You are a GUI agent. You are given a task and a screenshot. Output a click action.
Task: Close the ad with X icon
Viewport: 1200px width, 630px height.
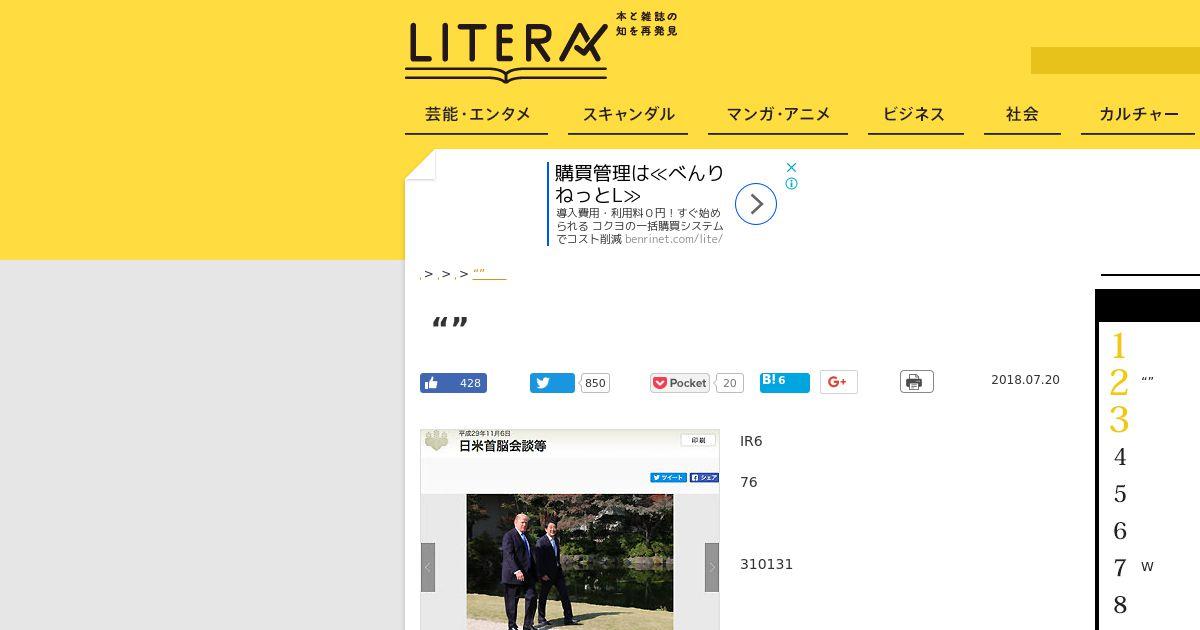(x=791, y=167)
